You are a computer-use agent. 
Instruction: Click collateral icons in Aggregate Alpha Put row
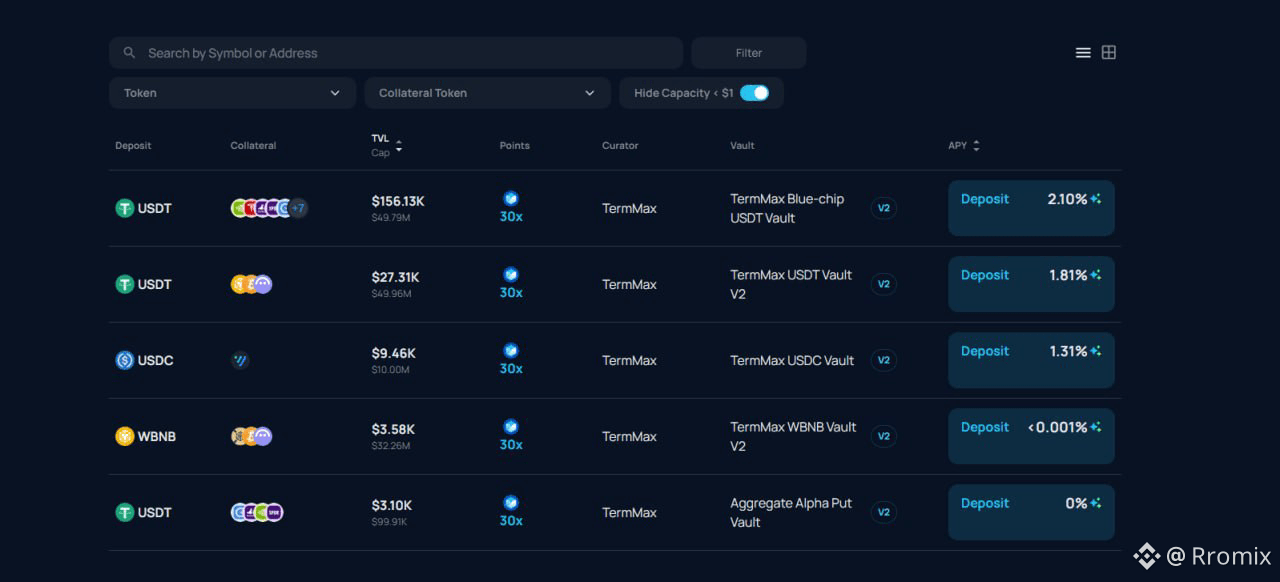click(x=257, y=512)
